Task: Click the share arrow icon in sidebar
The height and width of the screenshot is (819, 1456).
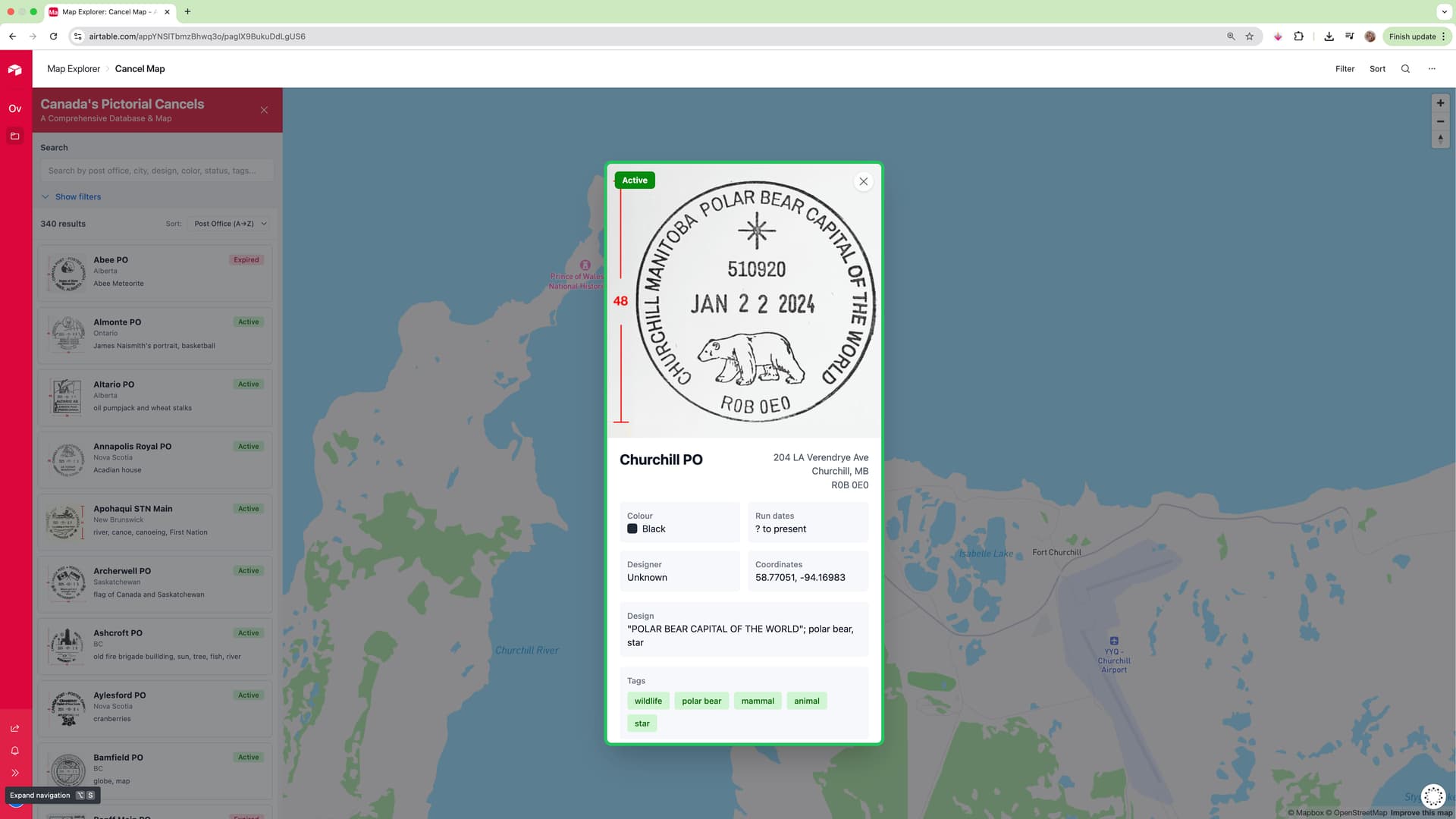Action: tap(15, 728)
